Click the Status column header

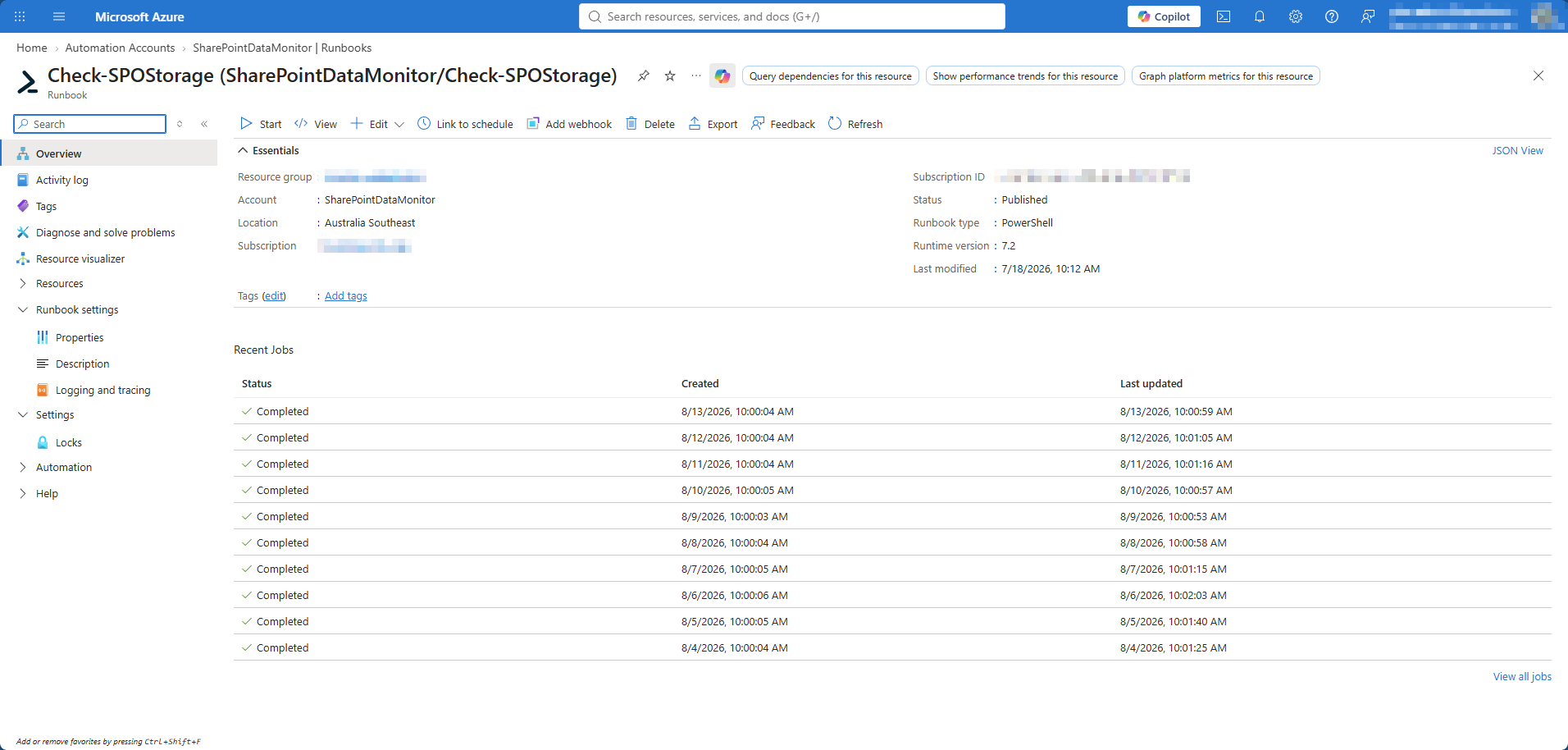click(x=257, y=383)
